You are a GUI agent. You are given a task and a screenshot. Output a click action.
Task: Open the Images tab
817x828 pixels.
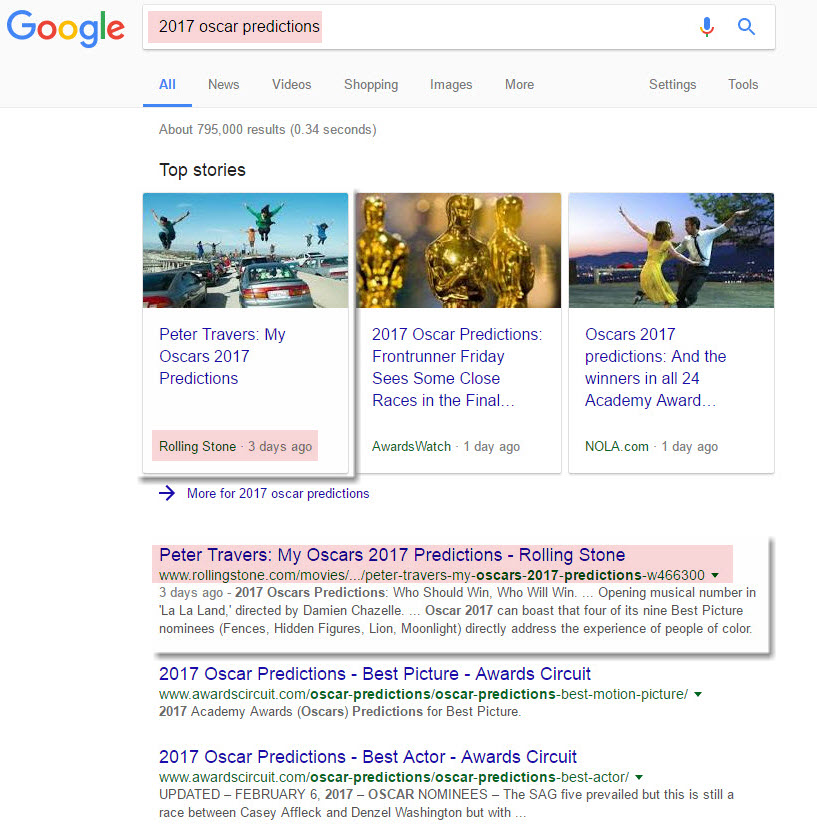tap(451, 84)
